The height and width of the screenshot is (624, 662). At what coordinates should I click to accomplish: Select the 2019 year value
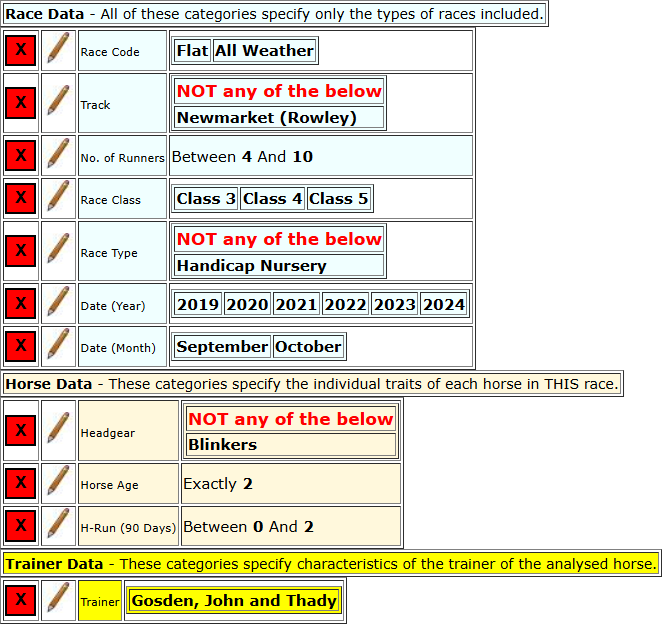tap(198, 304)
